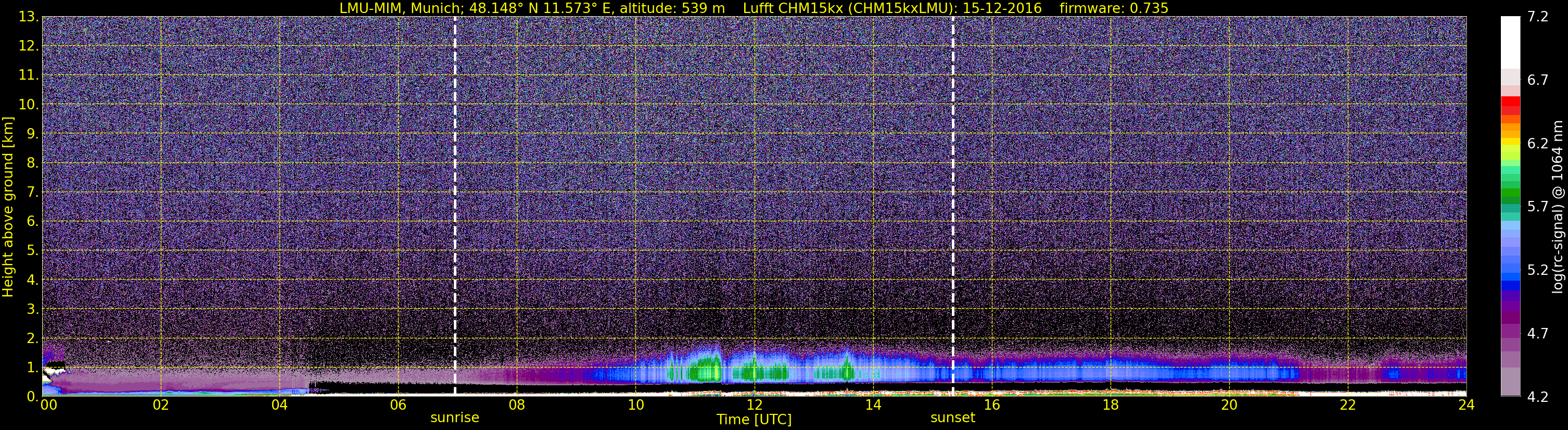Click x-axis tick label '06'
Screen dimensions: 1568x430
[398, 406]
